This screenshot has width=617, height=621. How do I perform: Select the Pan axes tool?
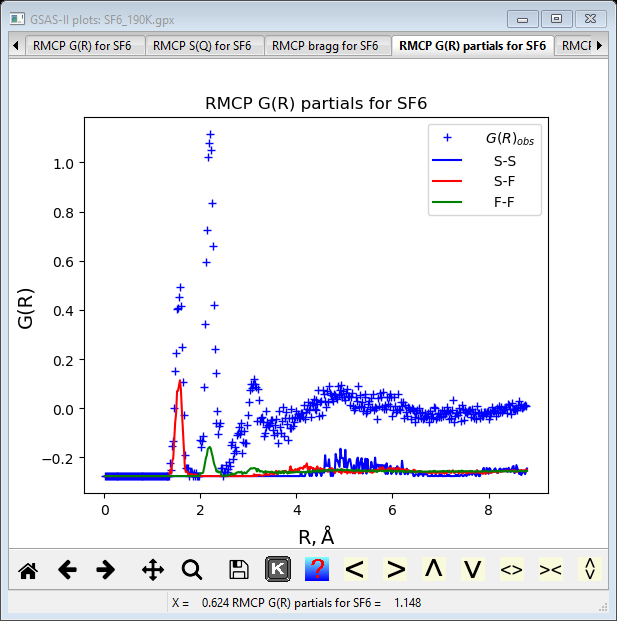pos(153,570)
